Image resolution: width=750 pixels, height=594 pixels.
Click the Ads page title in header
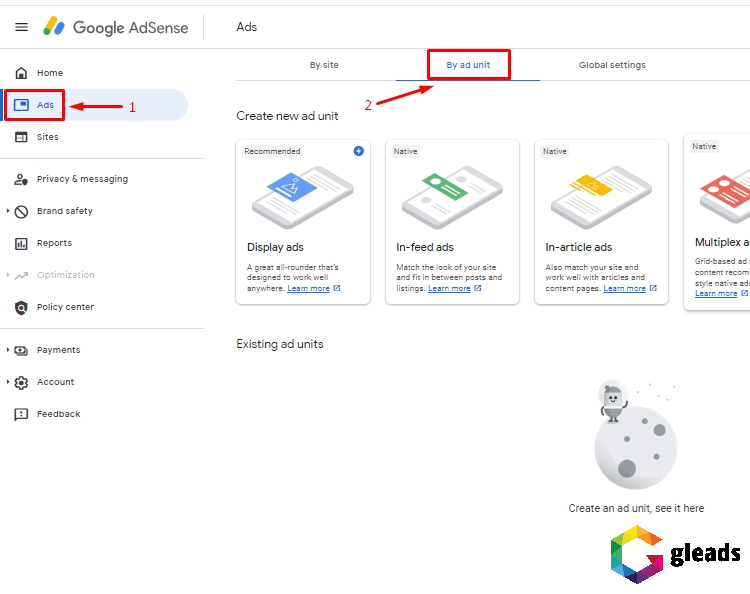246,27
